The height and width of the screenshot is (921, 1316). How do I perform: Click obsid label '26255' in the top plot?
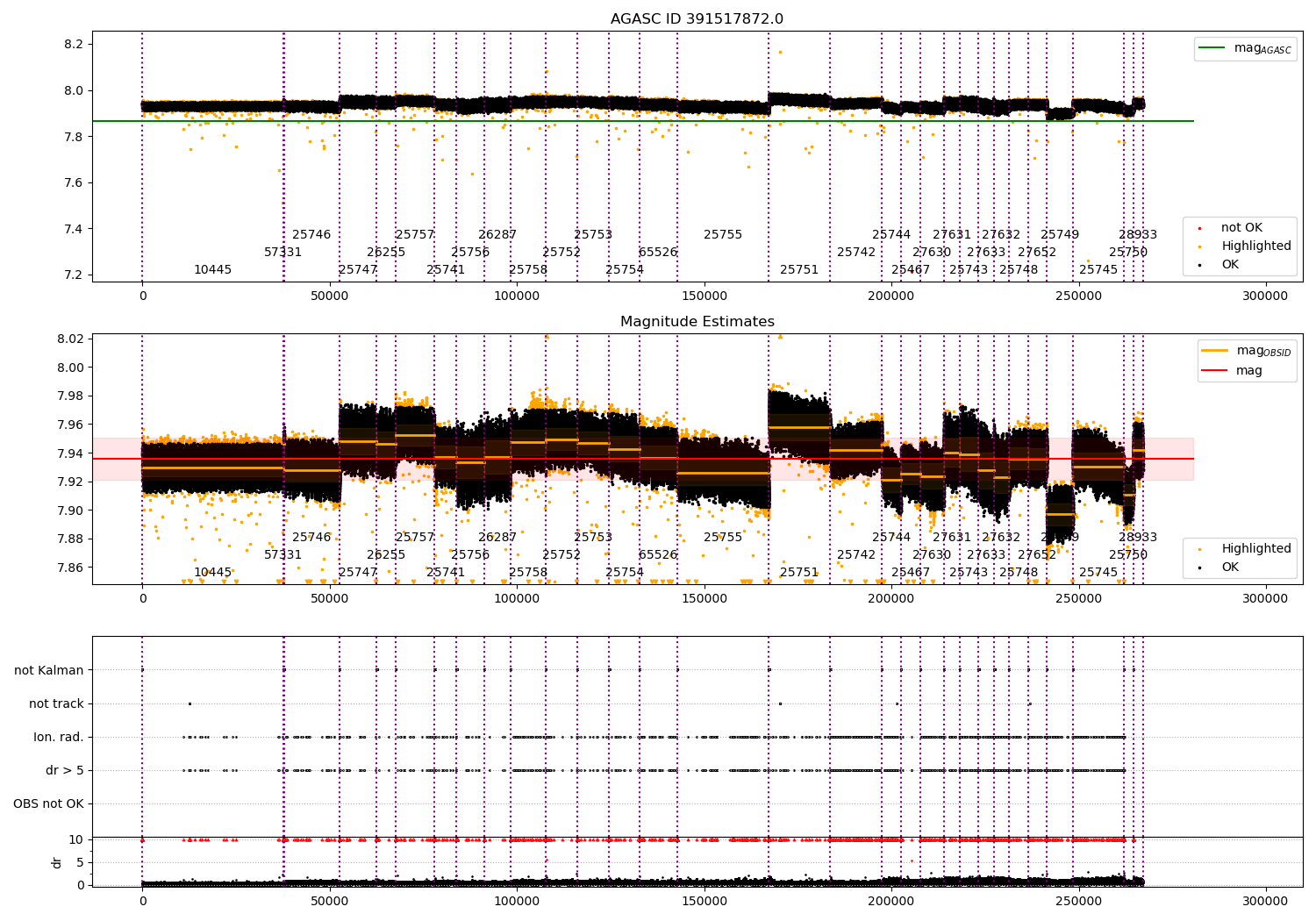pyautogui.click(x=386, y=253)
